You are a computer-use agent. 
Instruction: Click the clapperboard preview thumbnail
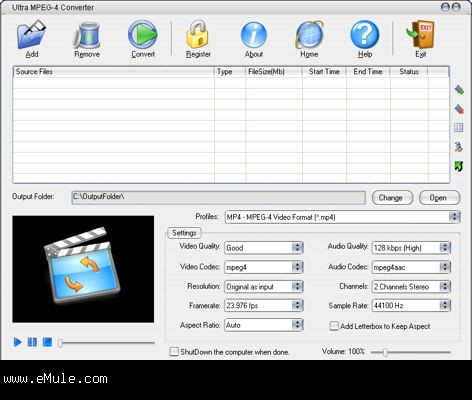83,269
